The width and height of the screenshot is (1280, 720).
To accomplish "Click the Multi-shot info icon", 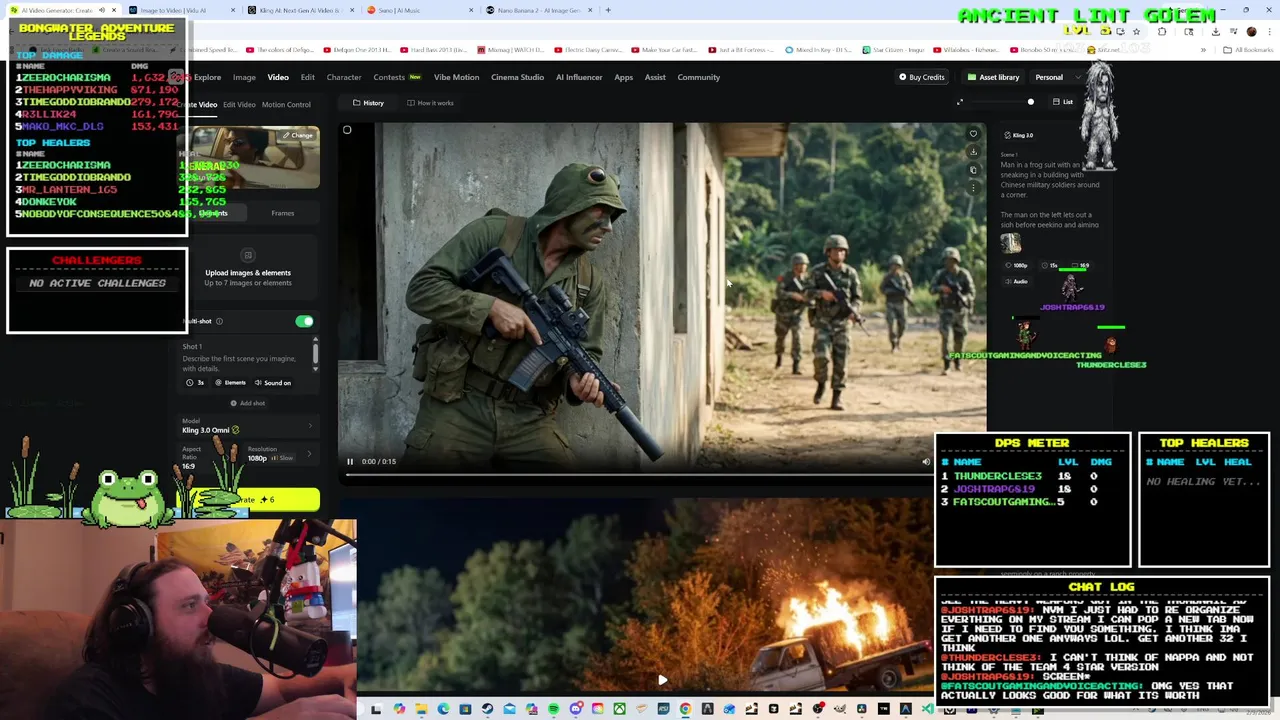I will [x=220, y=321].
